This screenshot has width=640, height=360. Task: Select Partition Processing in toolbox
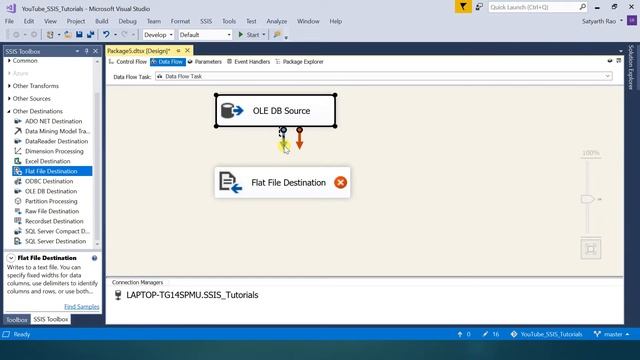pyautogui.click(x=52, y=201)
